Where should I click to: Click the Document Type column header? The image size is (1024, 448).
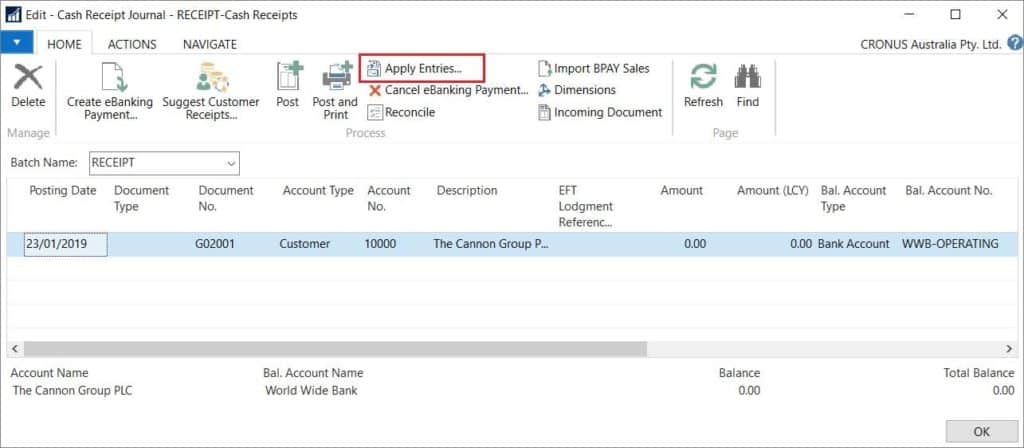(x=142, y=198)
